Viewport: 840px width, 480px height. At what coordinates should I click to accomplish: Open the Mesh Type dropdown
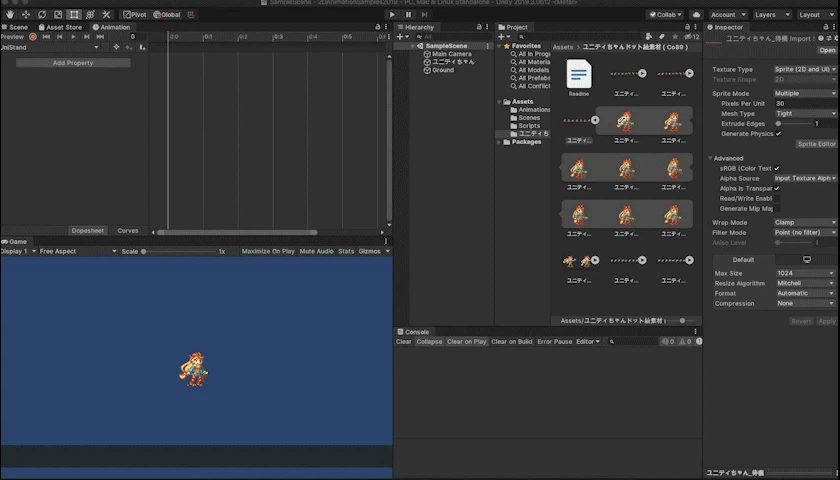coord(805,114)
